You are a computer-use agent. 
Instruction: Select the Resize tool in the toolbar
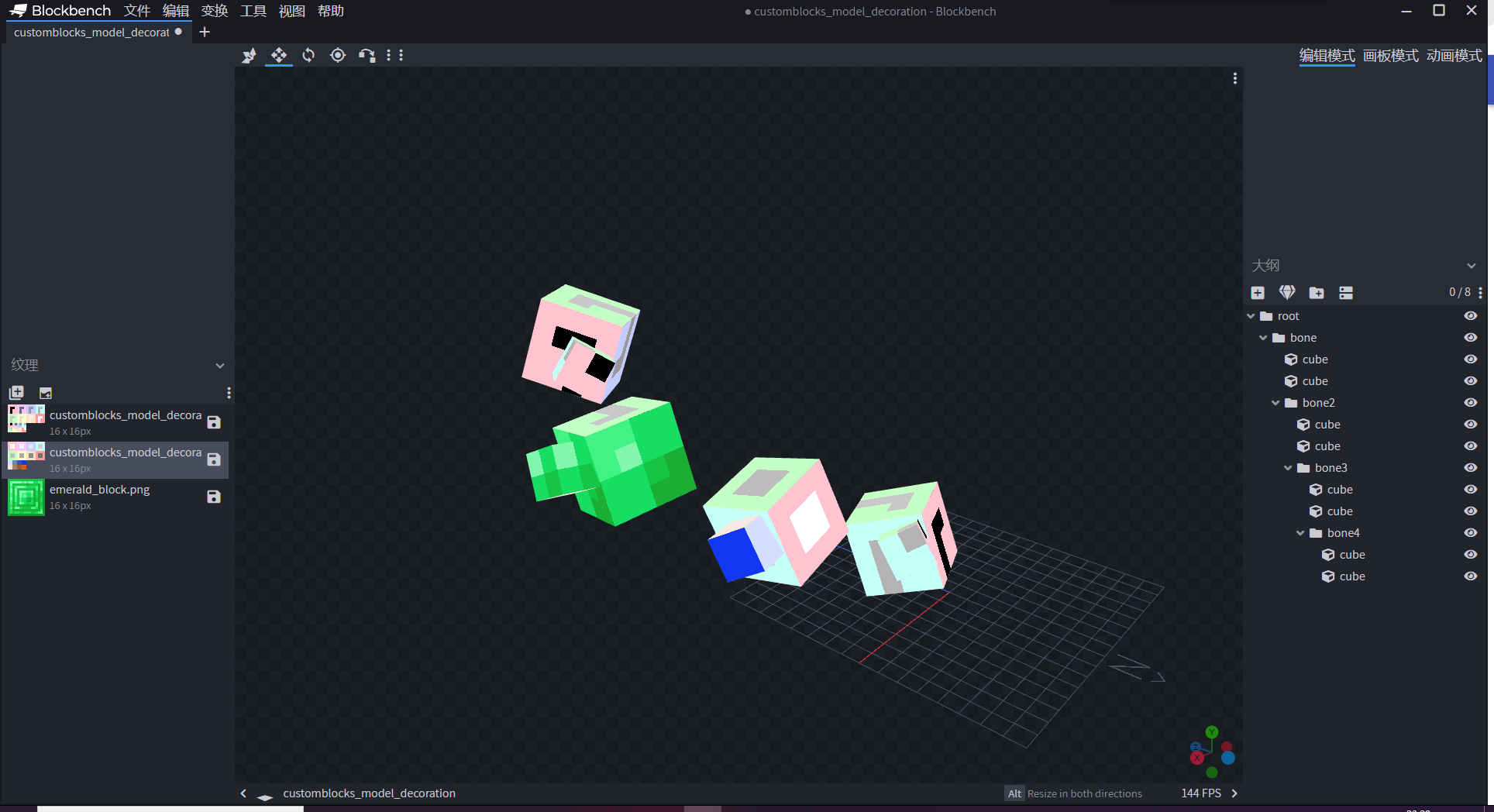pos(249,55)
